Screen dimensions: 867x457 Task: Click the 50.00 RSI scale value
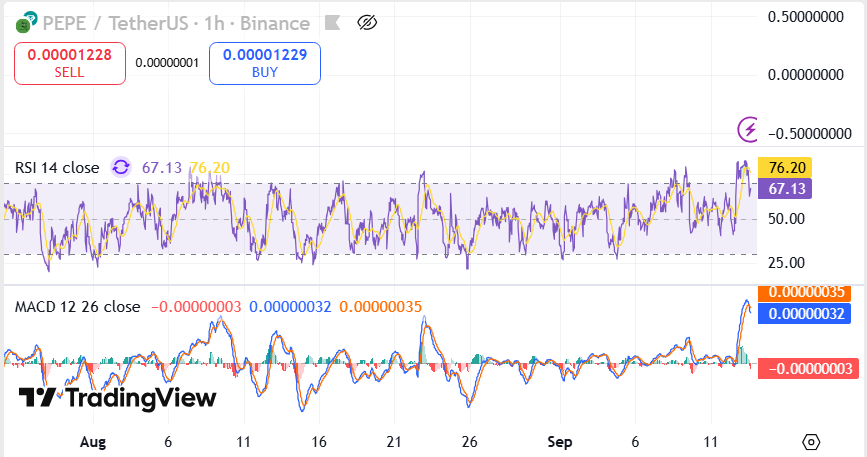[786, 219]
